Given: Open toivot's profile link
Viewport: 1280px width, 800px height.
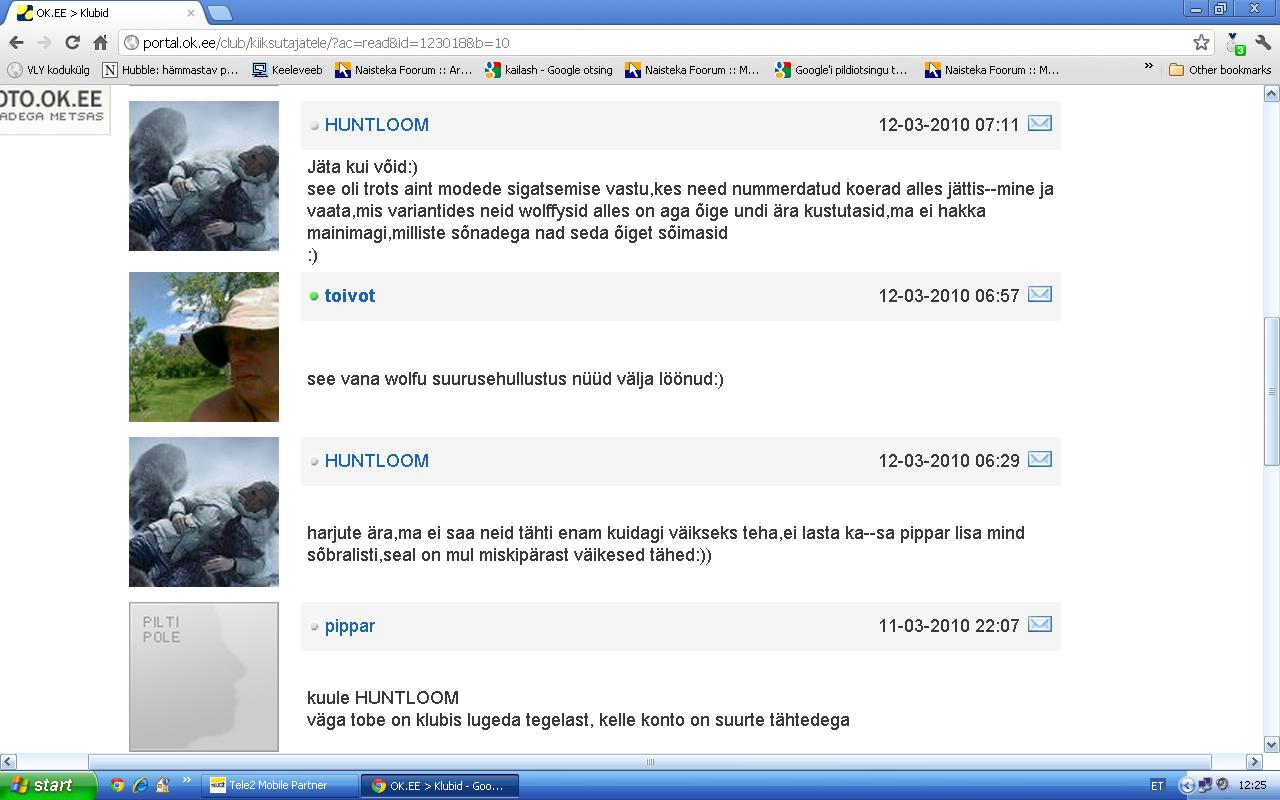Looking at the screenshot, I should point(350,296).
